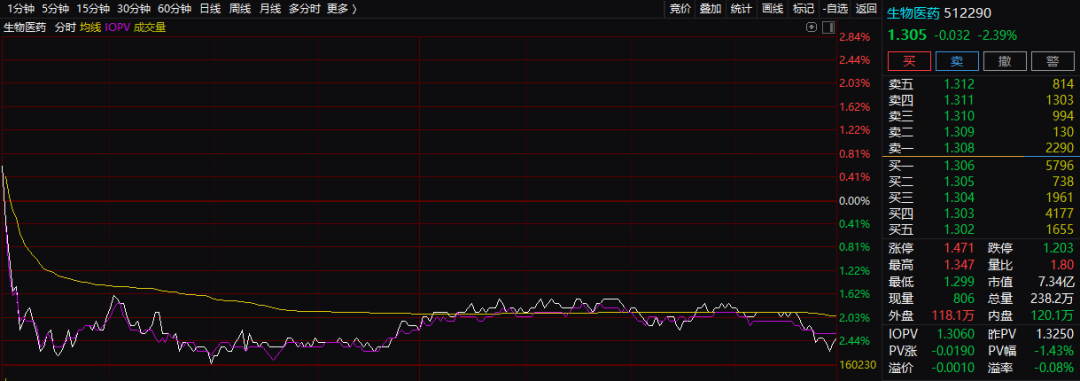Click the 涨停 value 1.471
This screenshot has width=1080, height=381.
959,248
